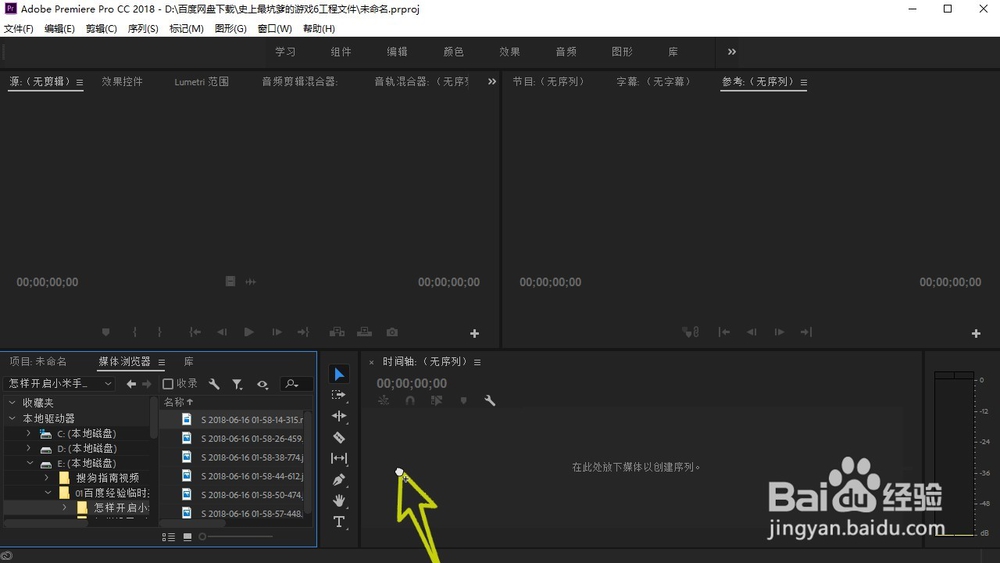Viewport: 1000px width, 563px height.
Task: Click Export Frame camera icon in source monitor
Action: tap(392, 332)
